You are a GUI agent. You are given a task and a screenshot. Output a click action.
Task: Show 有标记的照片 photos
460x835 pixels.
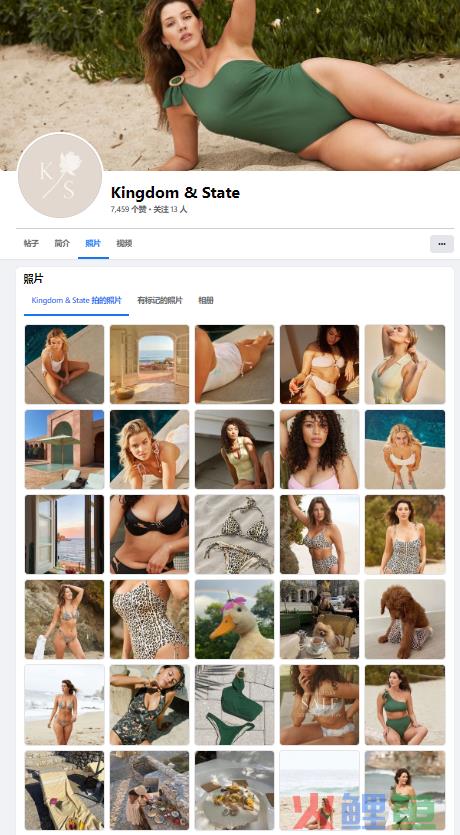pyautogui.click(x=160, y=300)
